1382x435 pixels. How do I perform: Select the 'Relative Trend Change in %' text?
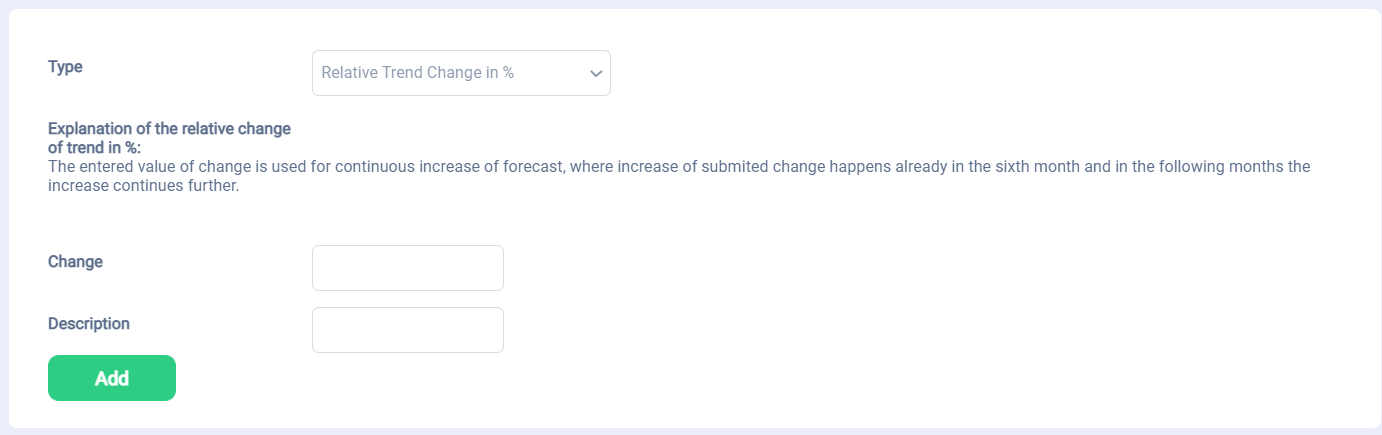pos(417,73)
